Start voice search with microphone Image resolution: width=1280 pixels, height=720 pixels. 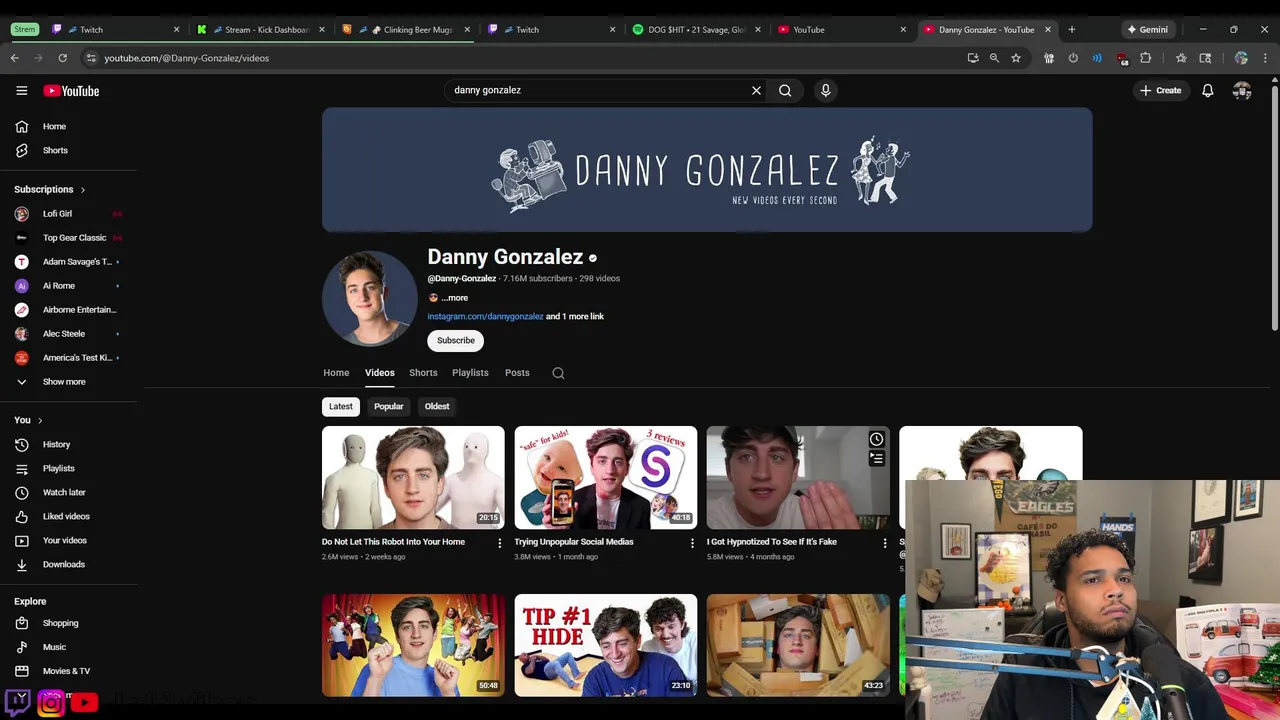point(825,90)
